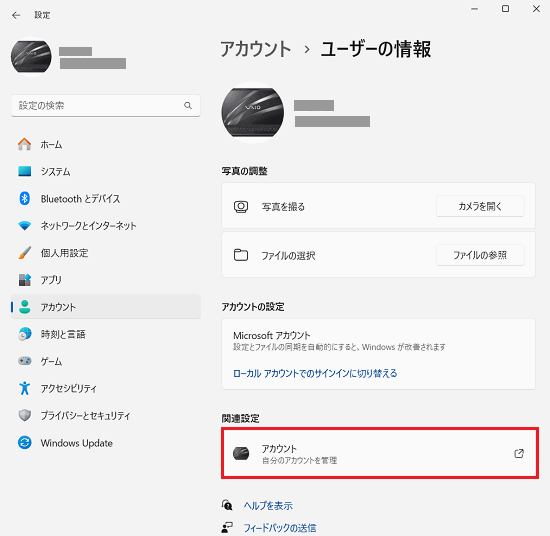Click the アクセシビリティ figure icon
Screen dimensions: 550x536
pos(25,388)
